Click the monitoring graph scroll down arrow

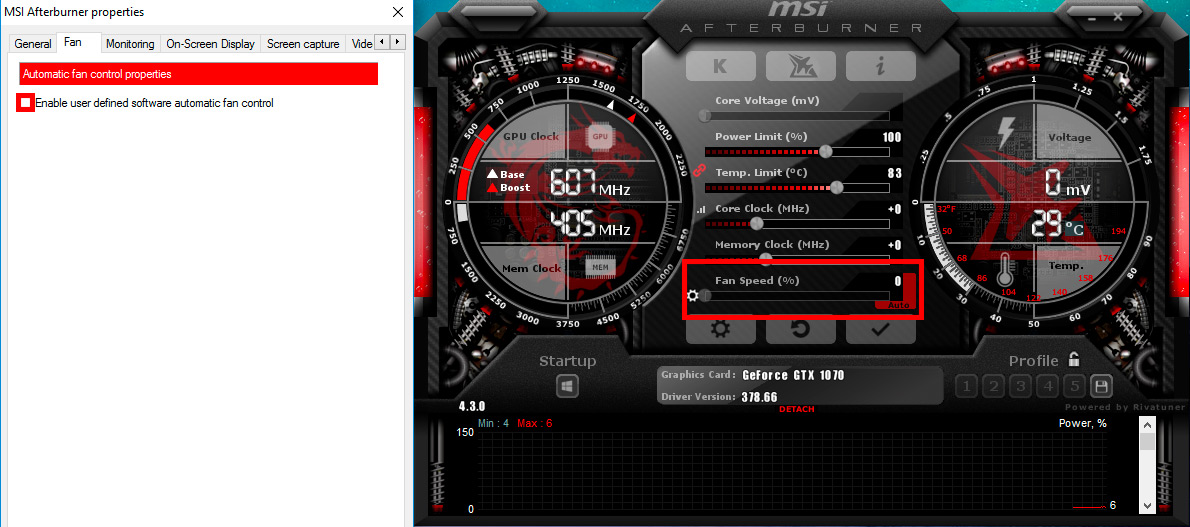click(x=1147, y=504)
